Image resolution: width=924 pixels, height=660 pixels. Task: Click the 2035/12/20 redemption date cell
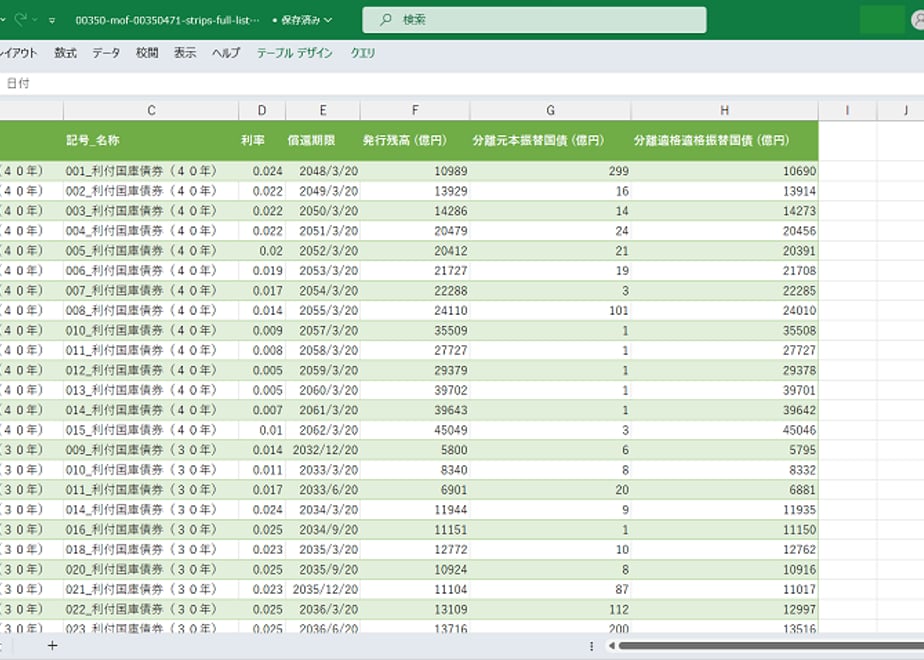click(x=323, y=589)
